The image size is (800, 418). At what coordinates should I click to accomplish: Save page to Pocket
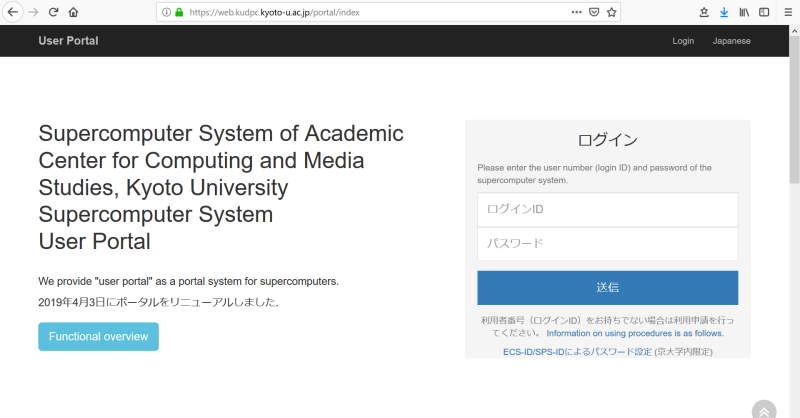click(594, 12)
